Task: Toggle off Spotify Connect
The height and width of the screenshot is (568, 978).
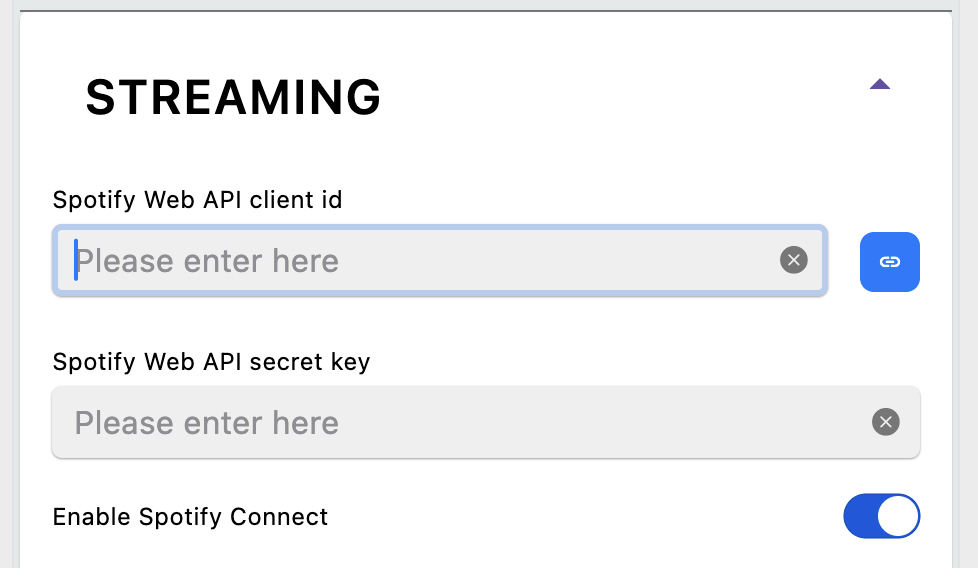Action: click(x=881, y=517)
